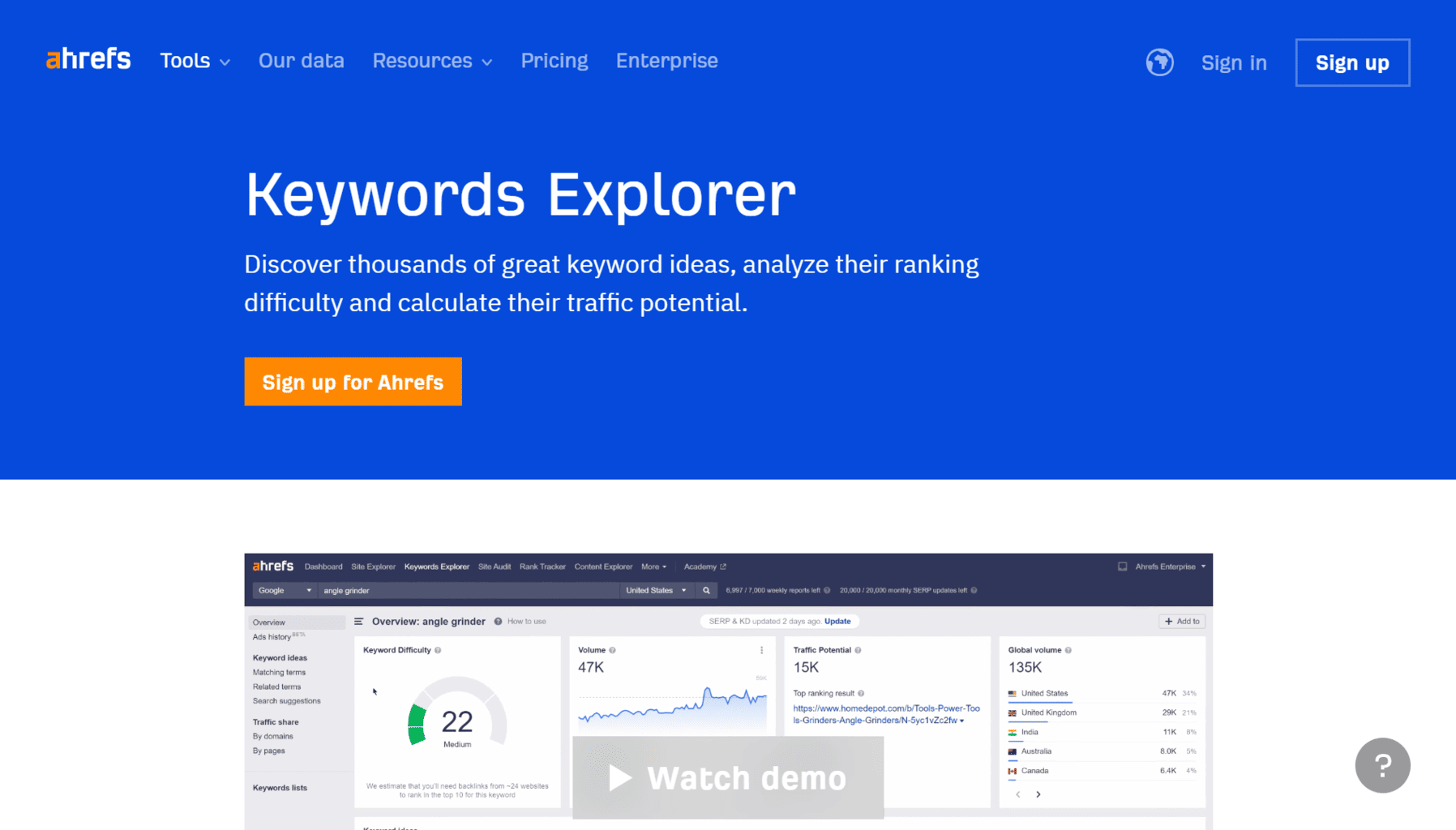Screen dimensions: 1456x830
Task: Open the Google search engine dropdown
Action: pos(284,590)
